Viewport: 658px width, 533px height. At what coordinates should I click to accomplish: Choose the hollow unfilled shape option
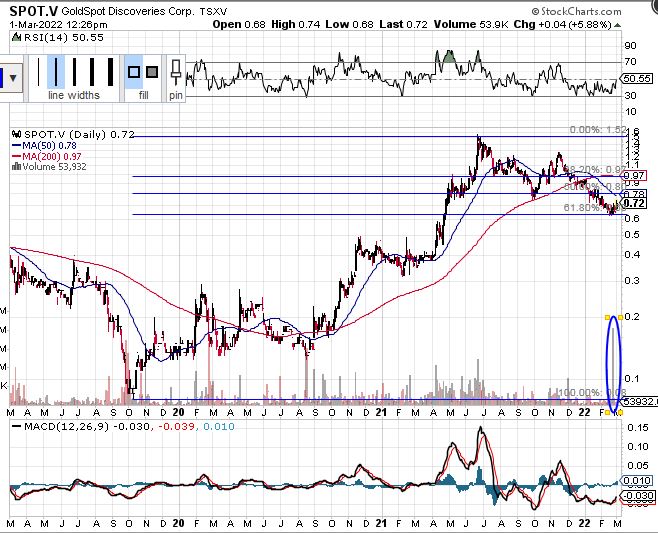point(134,72)
